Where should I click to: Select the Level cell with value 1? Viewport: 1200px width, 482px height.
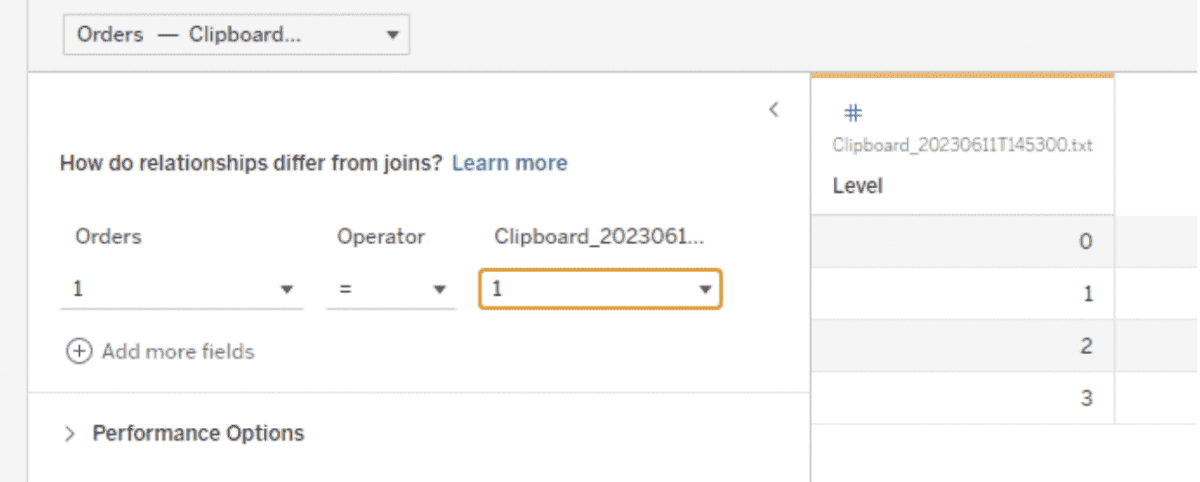(962, 294)
